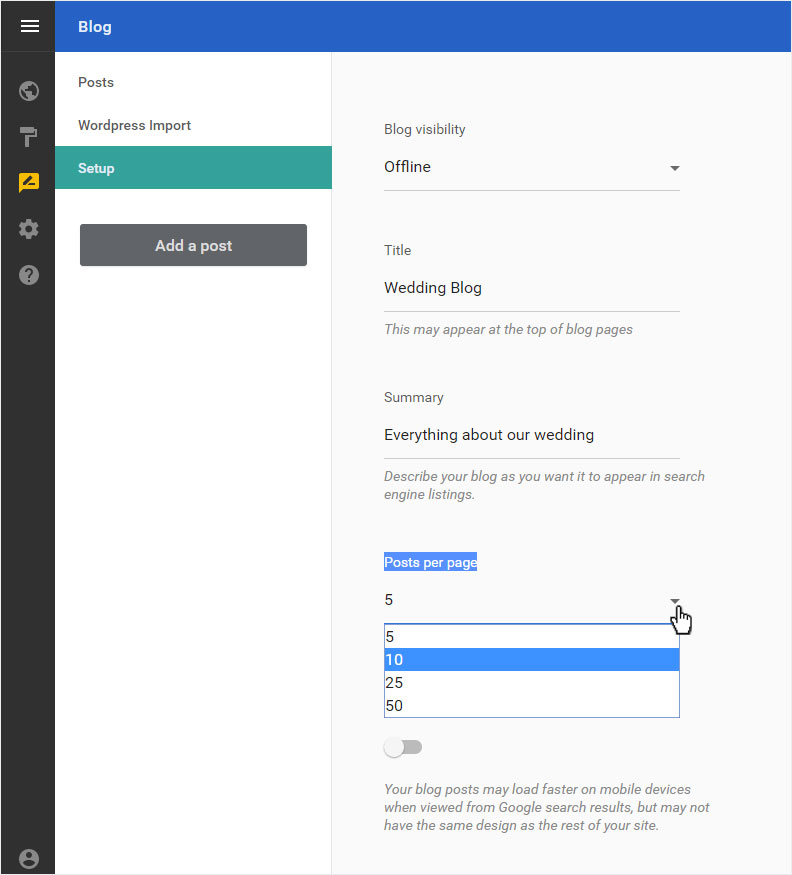792x875 pixels.
Task: Open the Posts menu item
Action: tap(96, 82)
